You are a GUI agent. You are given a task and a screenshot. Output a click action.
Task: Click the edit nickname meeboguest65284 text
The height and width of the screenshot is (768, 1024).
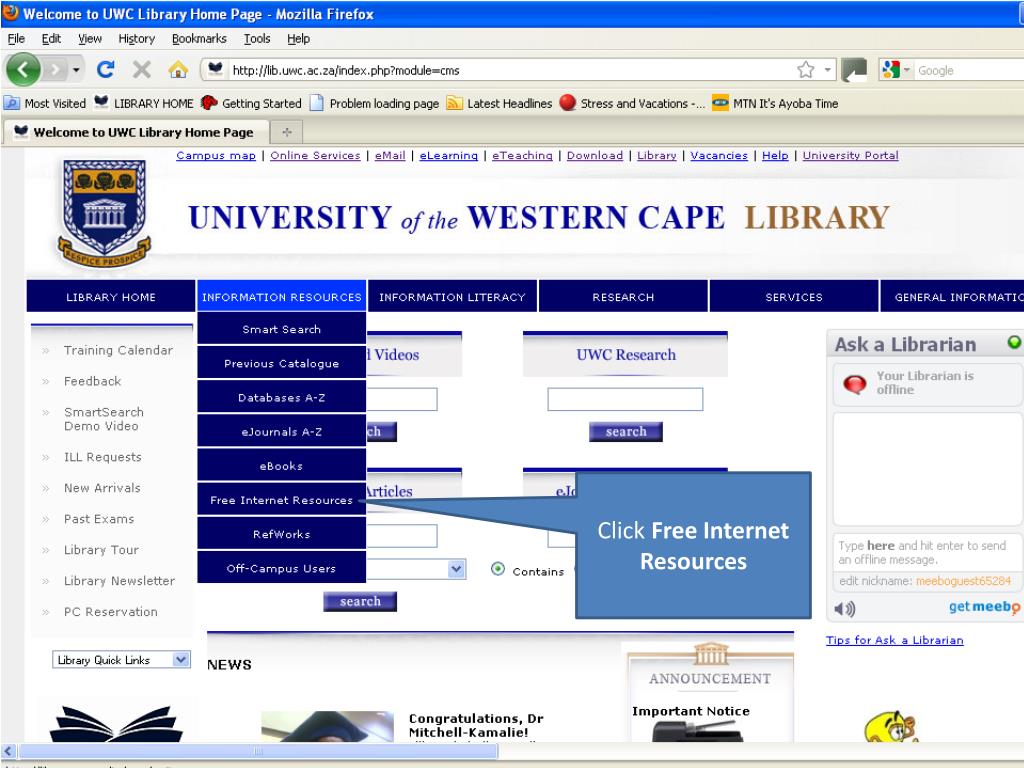[925, 581]
